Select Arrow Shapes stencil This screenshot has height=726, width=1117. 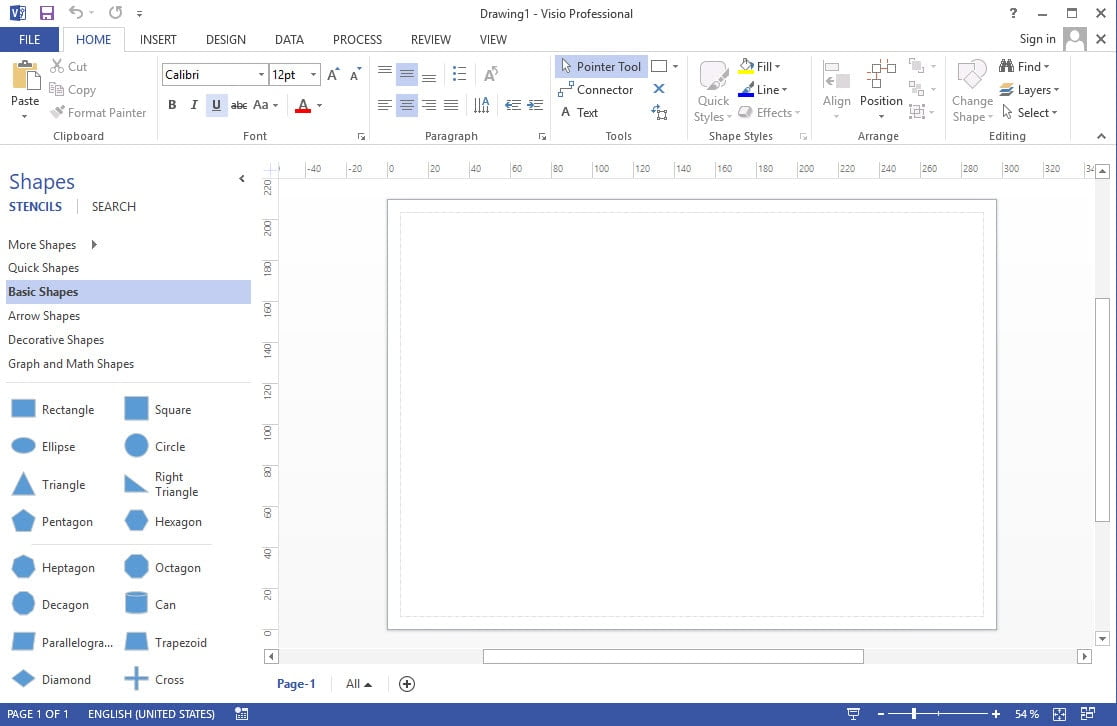tap(128, 316)
